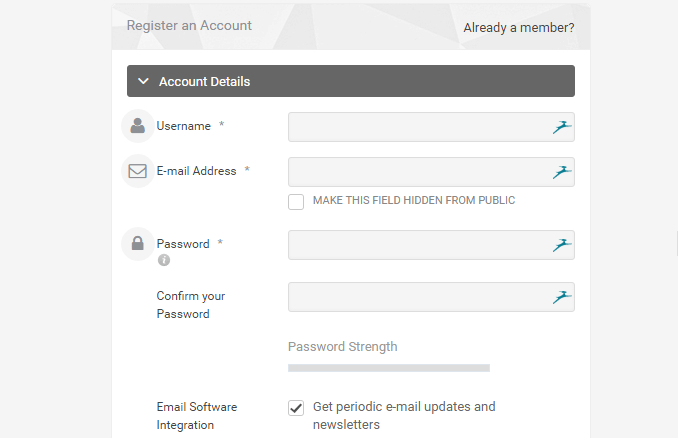Click the autofill icon in E-mail Address field
Screen dimensions: 678x438
click(562, 172)
